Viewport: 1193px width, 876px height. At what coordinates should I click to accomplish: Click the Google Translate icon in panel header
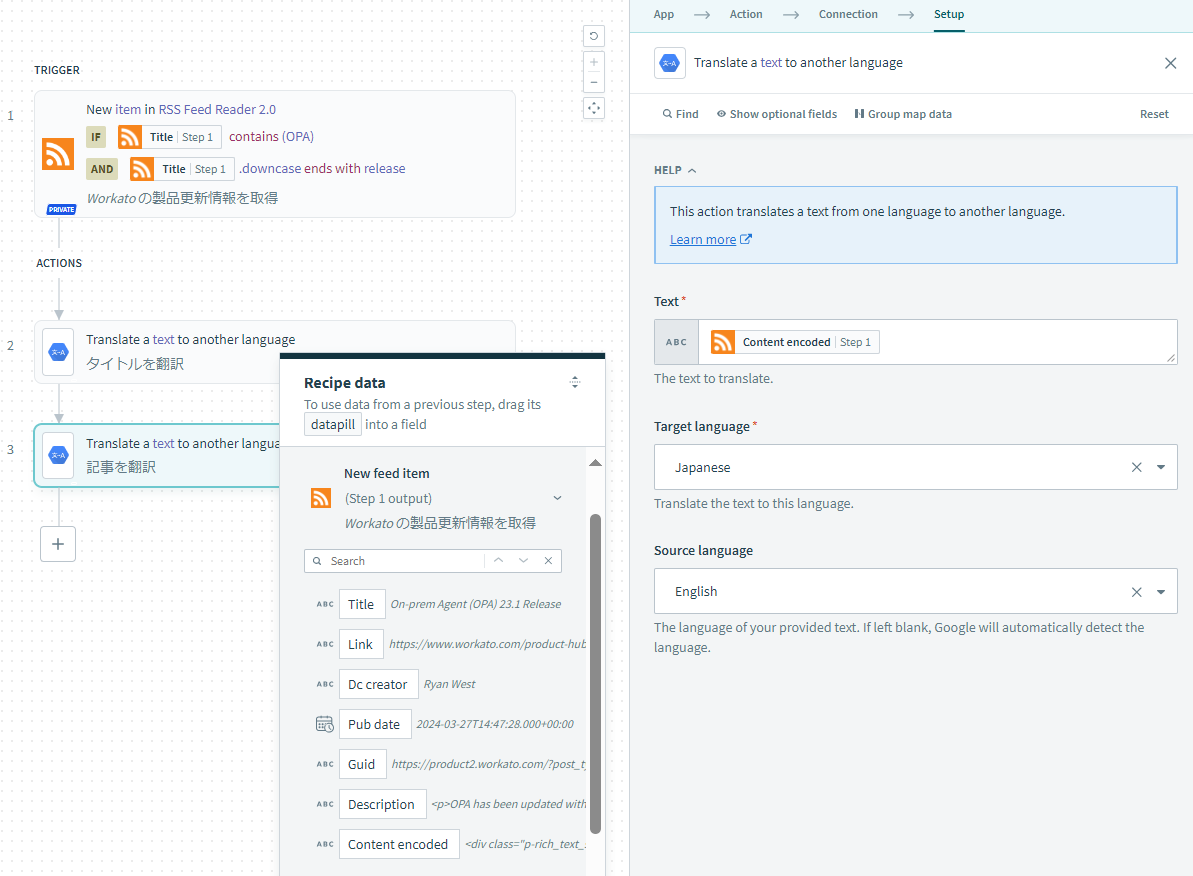670,63
